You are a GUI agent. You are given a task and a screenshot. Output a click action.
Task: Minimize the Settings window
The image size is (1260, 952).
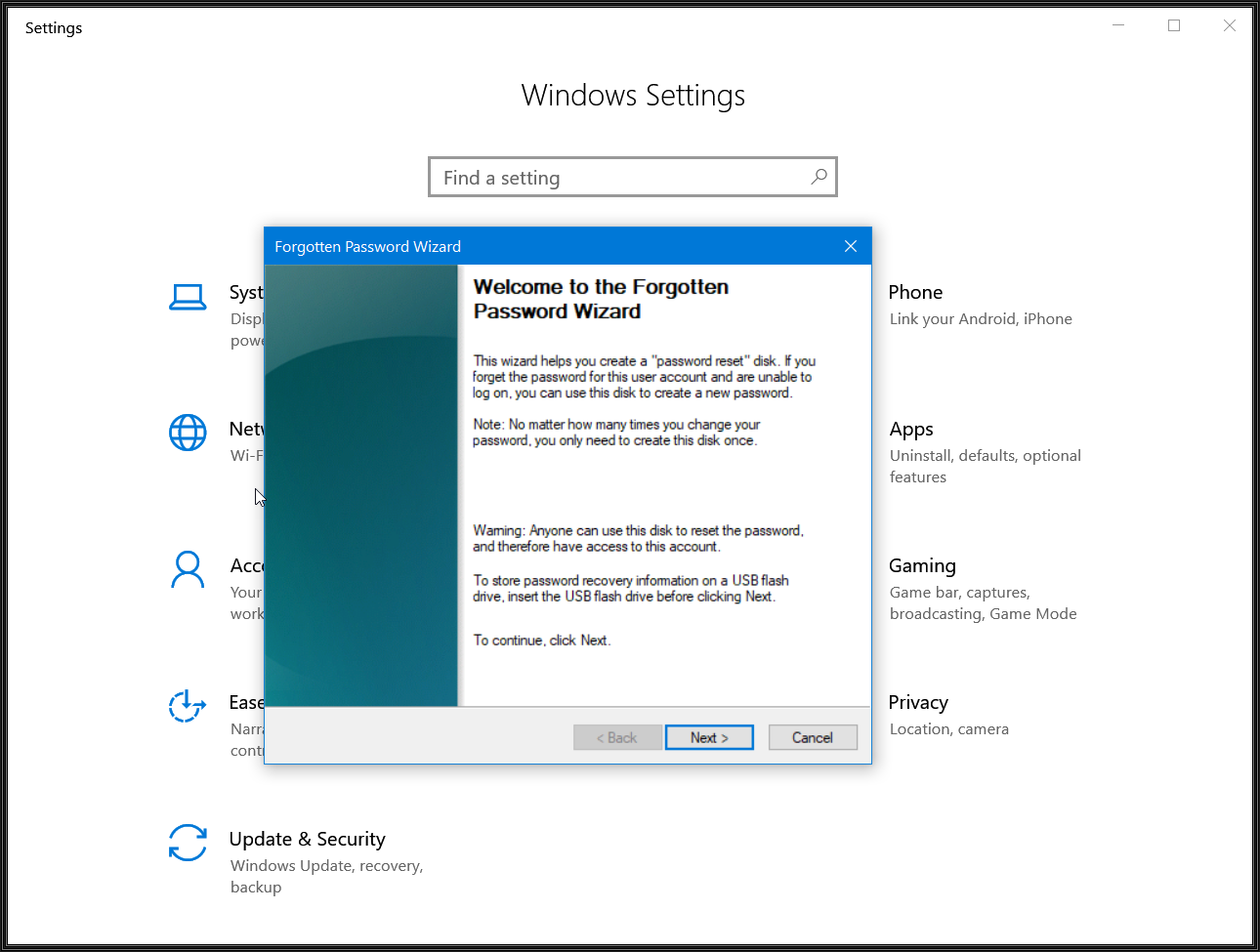(1118, 25)
